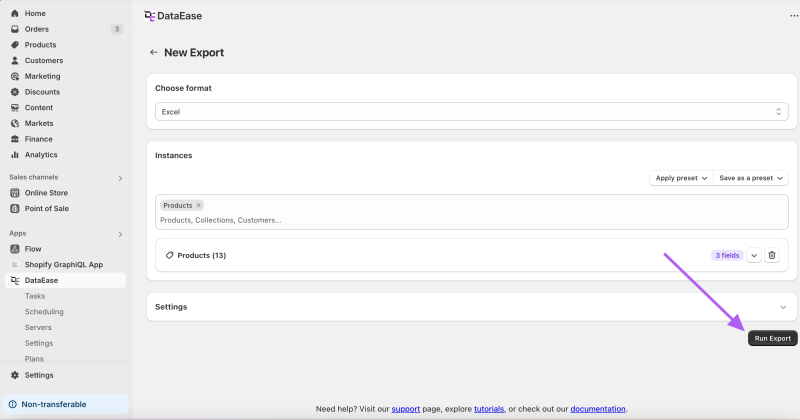Click the Sales channels label
The width and height of the screenshot is (800, 420).
34,177
